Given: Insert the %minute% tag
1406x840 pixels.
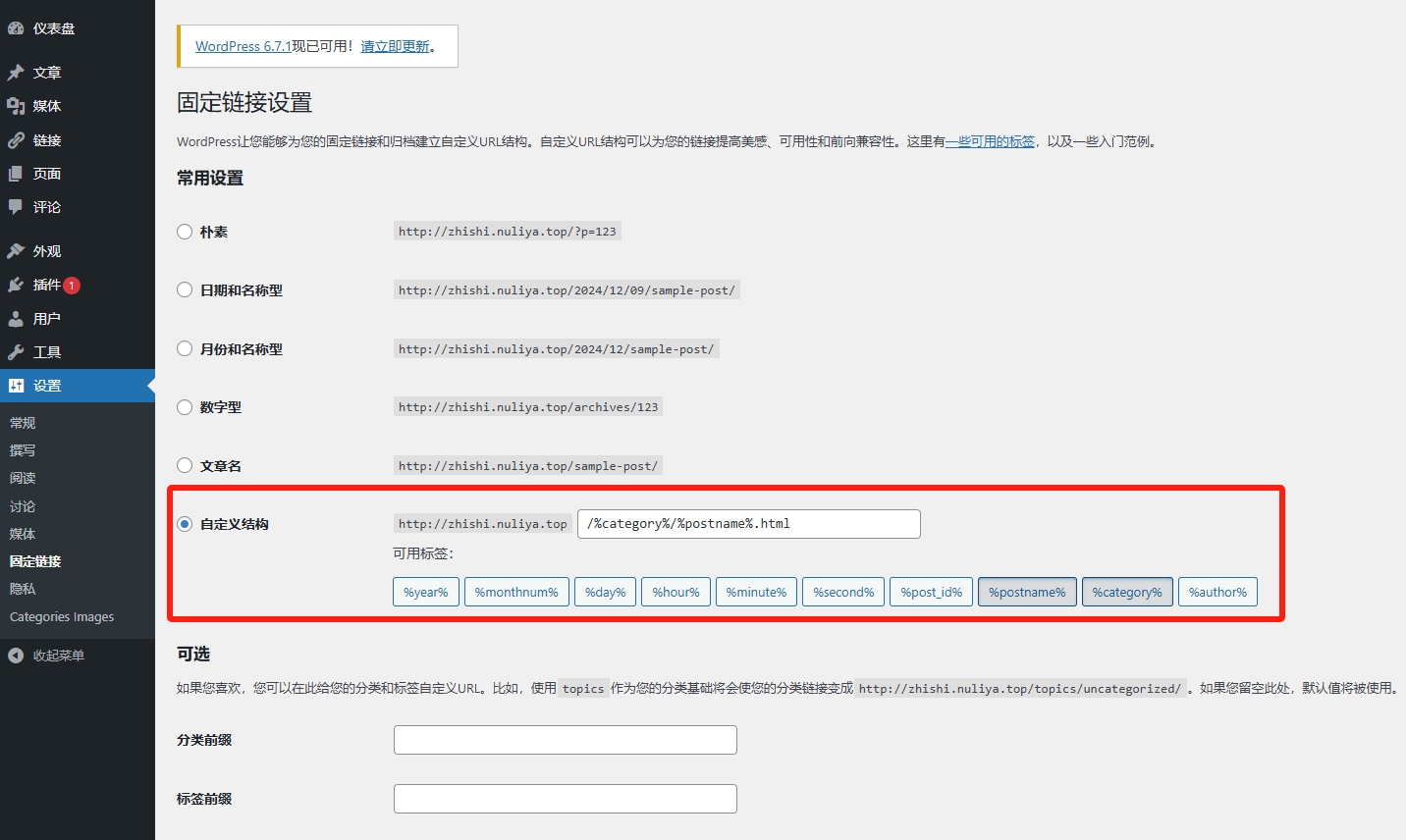Looking at the screenshot, I should [x=756, y=592].
